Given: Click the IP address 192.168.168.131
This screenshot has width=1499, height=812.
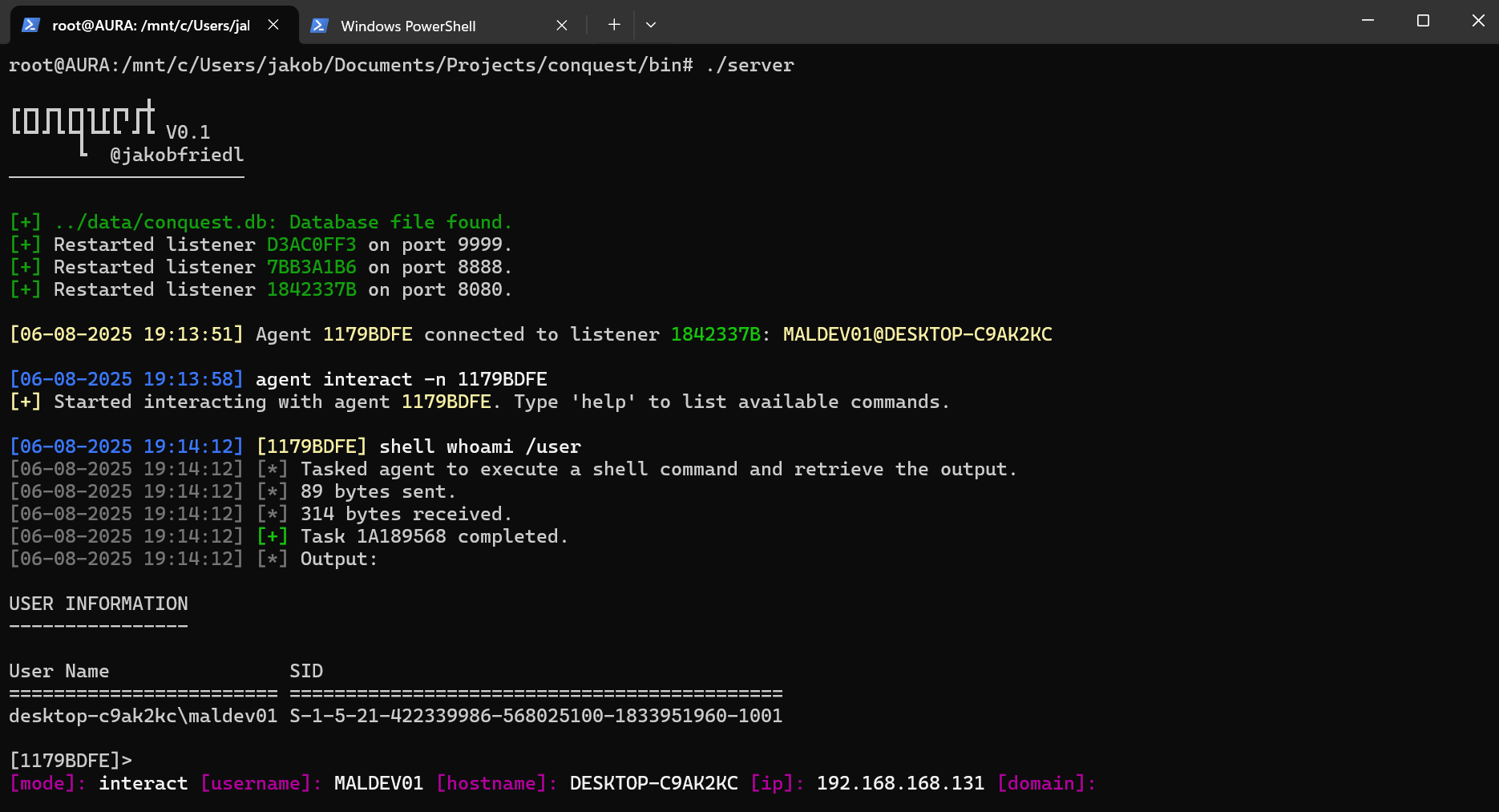Looking at the screenshot, I should point(900,783).
